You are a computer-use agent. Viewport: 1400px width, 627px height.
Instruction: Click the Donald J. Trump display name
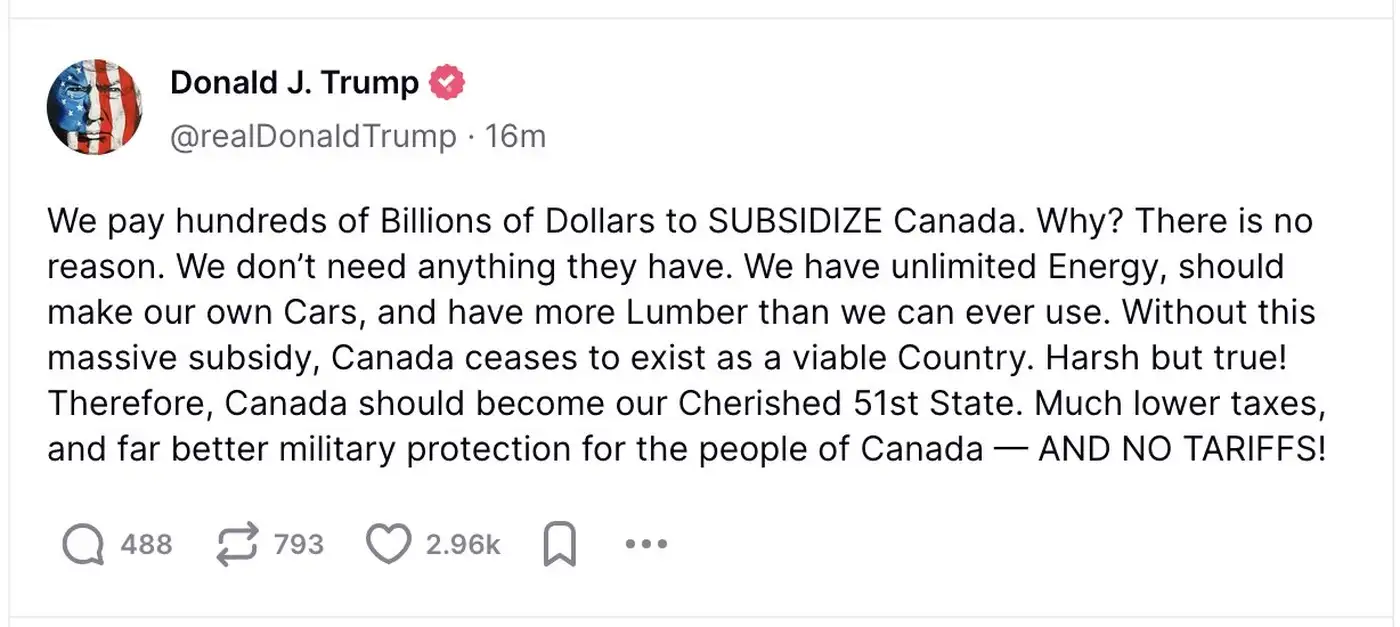pos(294,83)
